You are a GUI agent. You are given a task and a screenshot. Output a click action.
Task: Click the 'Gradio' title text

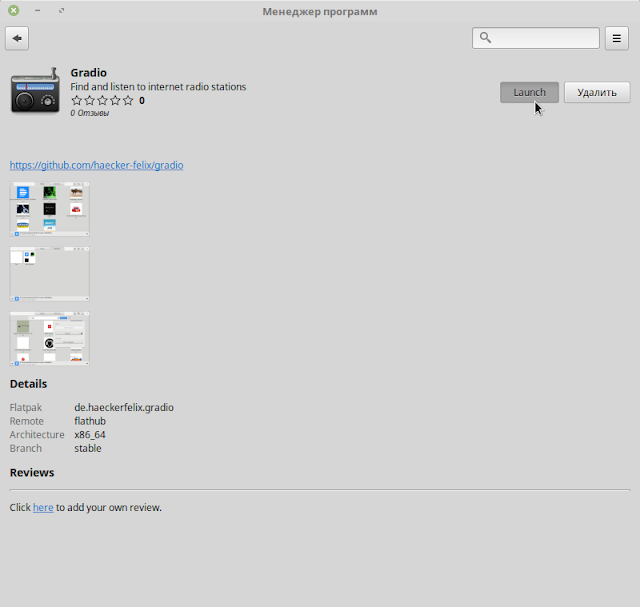coord(89,73)
